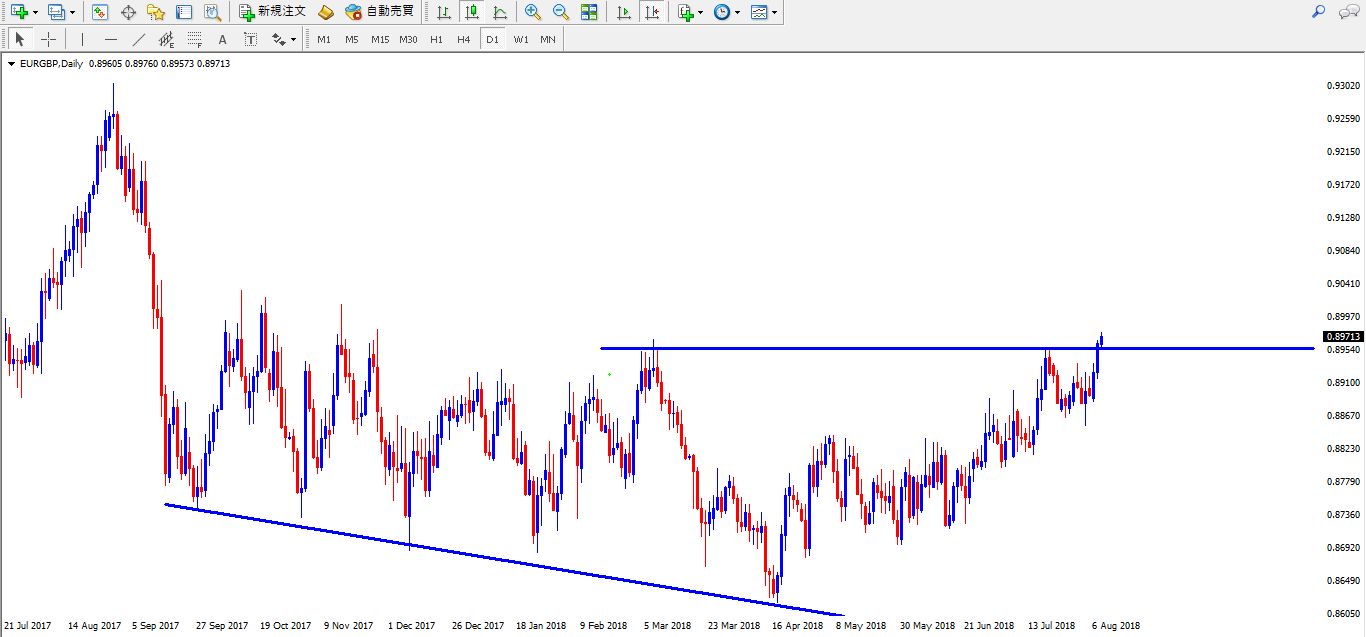Switch chart to line chart mode

tap(500, 12)
